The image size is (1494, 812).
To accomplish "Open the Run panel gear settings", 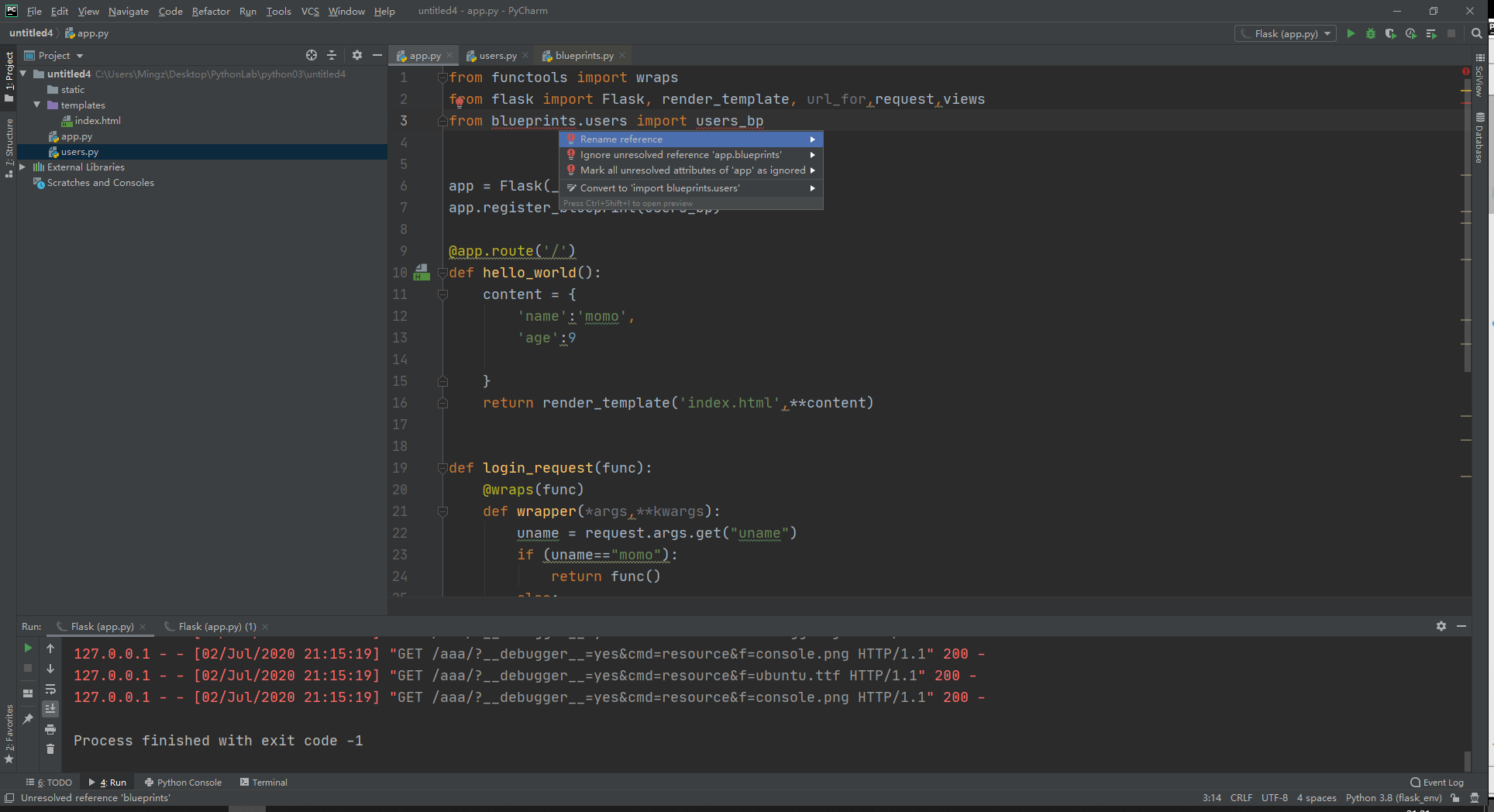I will [1441, 626].
